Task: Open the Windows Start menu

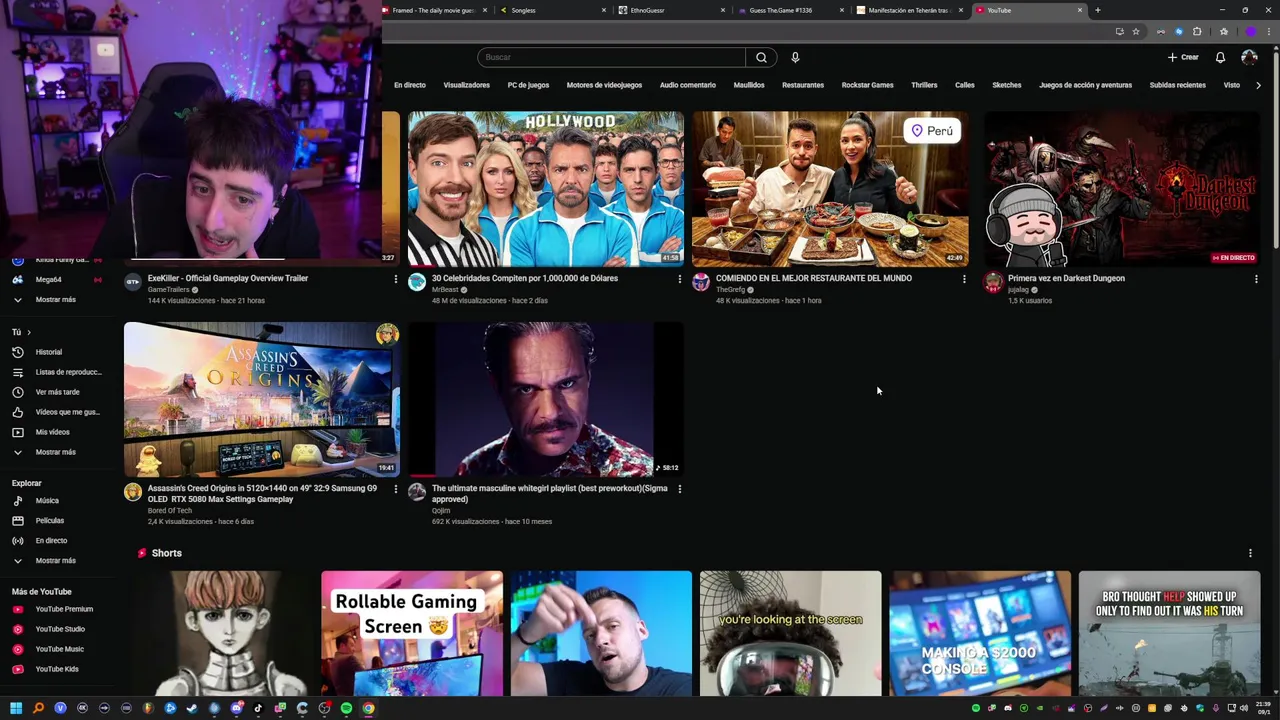Action: pos(16,708)
